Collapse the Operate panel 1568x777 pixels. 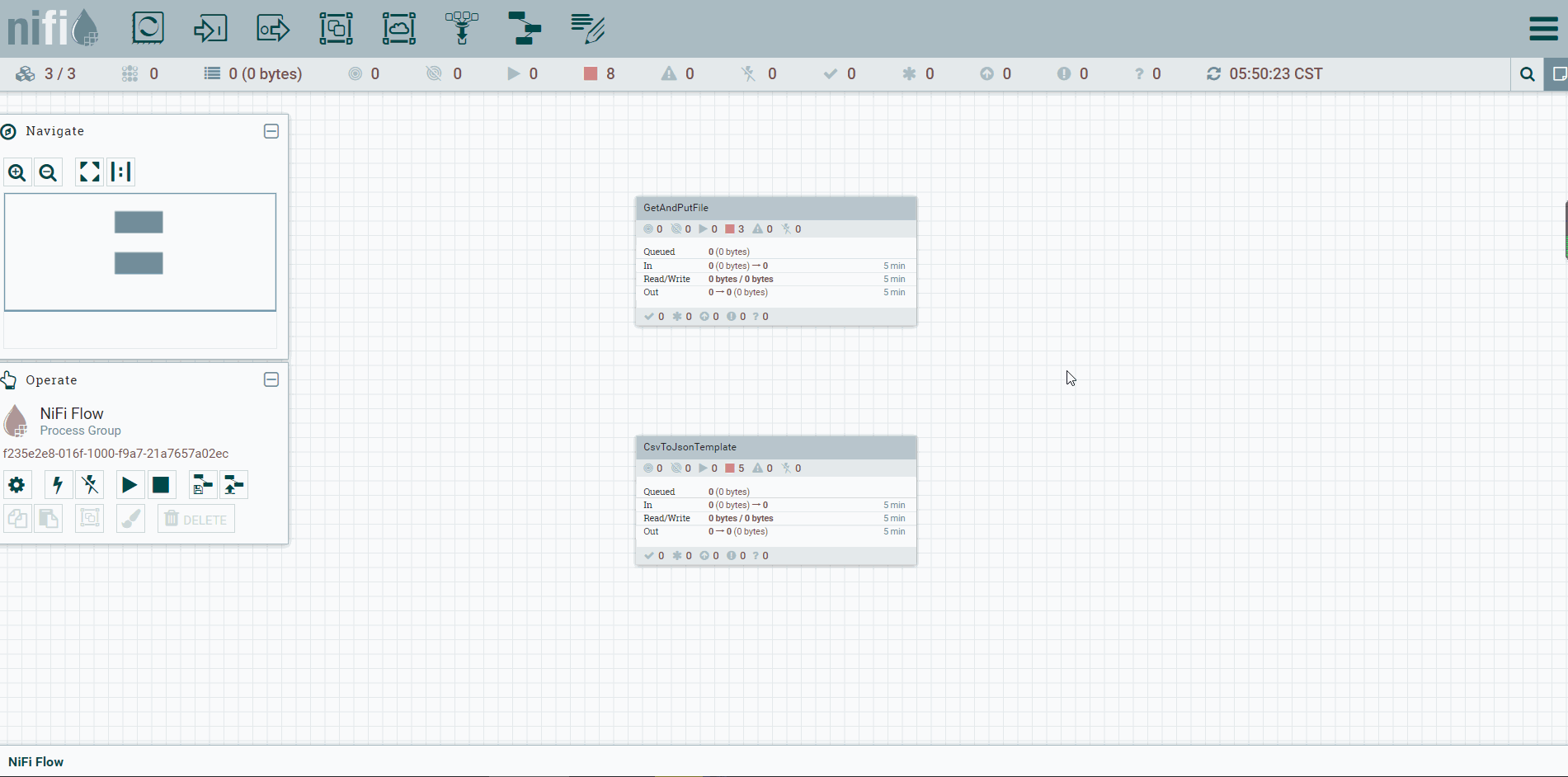pos(271,379)
